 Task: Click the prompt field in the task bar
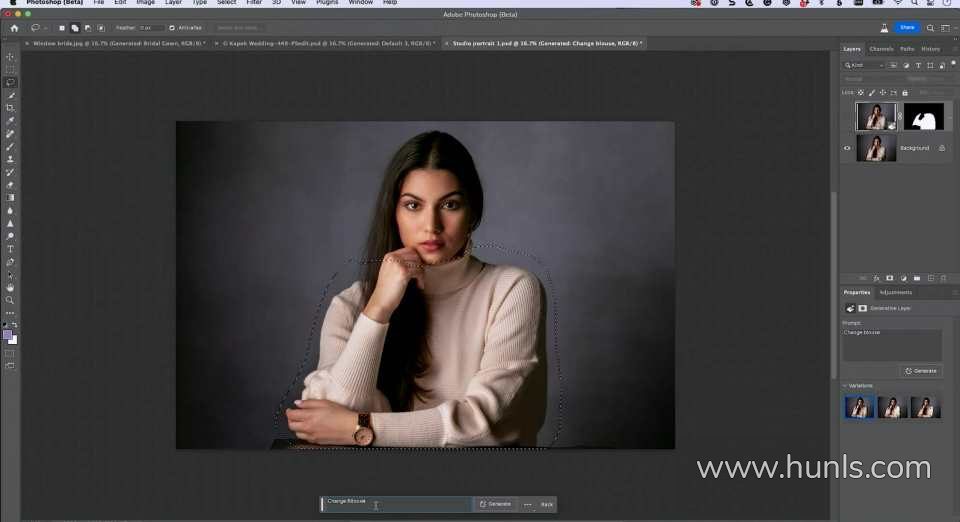[x=397, y=504]
